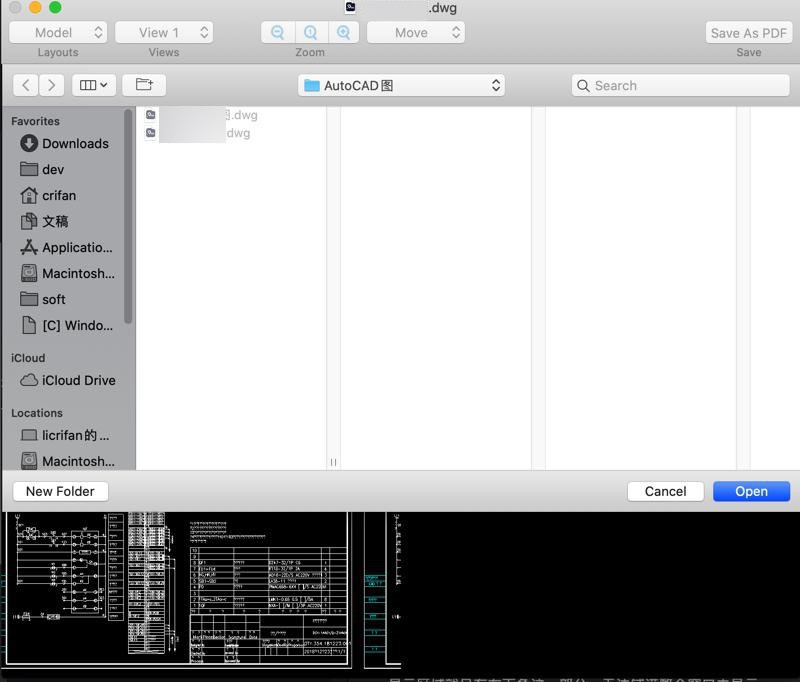Open the View 1 views dropdown

click(164, 33)
